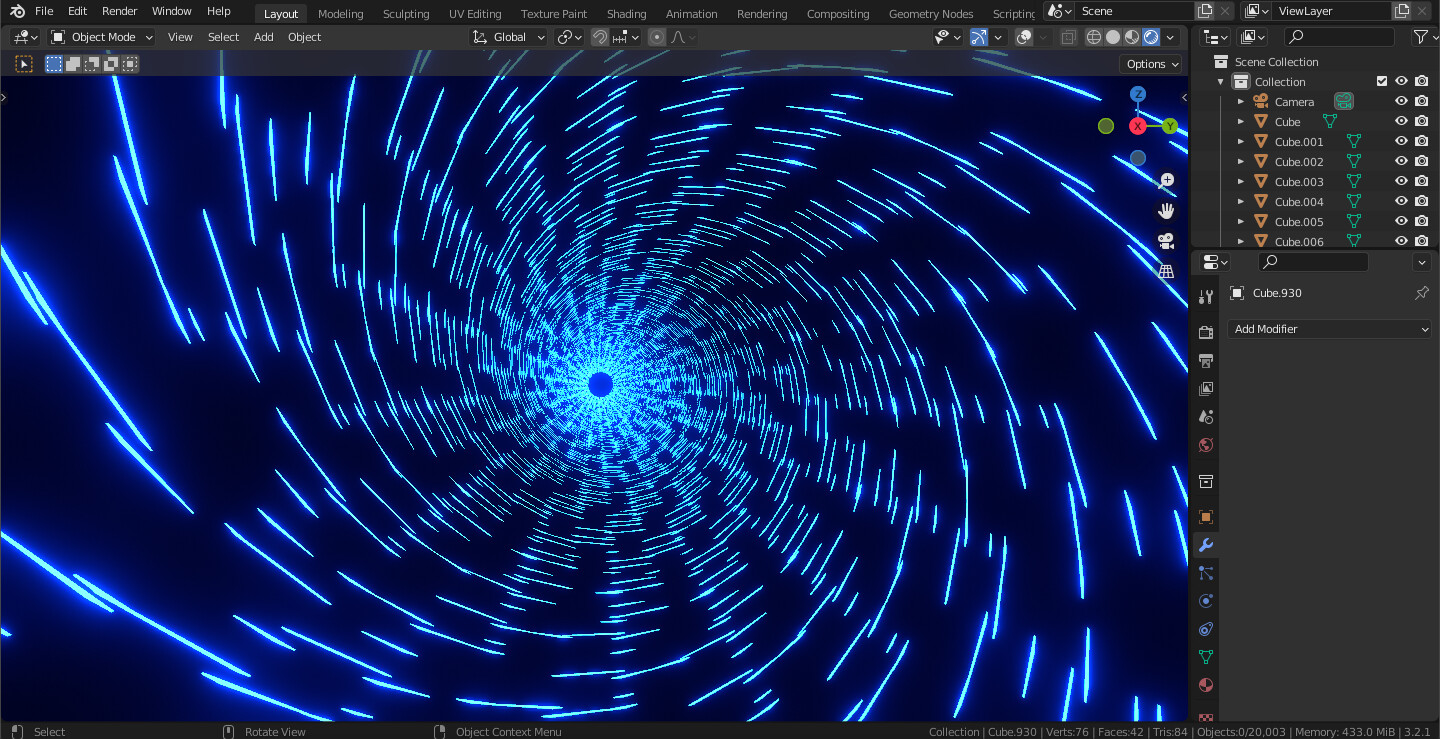Uncheck the Collection checkbox in the Outliner
Image resolution: width=1440 pixels, height=739 pixels.
pyautogui.click(x=1382, y=81)
